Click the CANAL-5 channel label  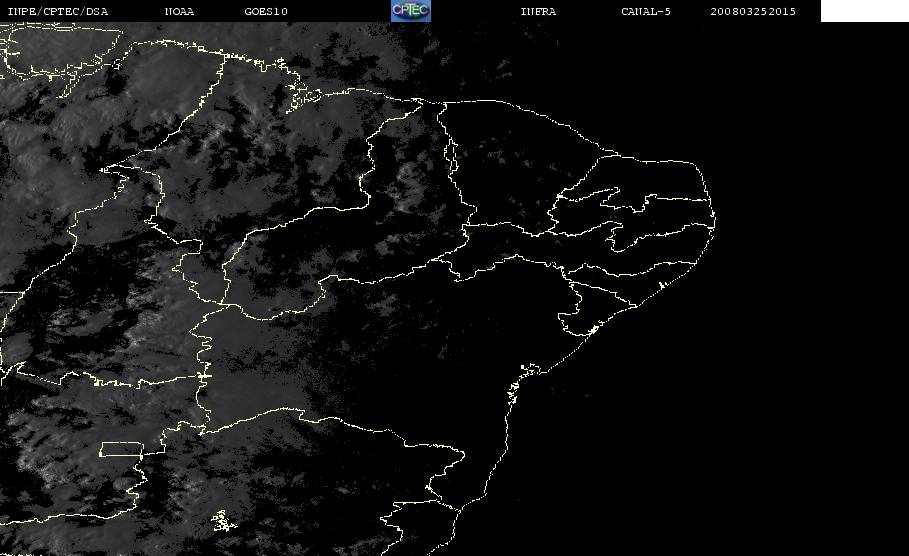(646, 12)
